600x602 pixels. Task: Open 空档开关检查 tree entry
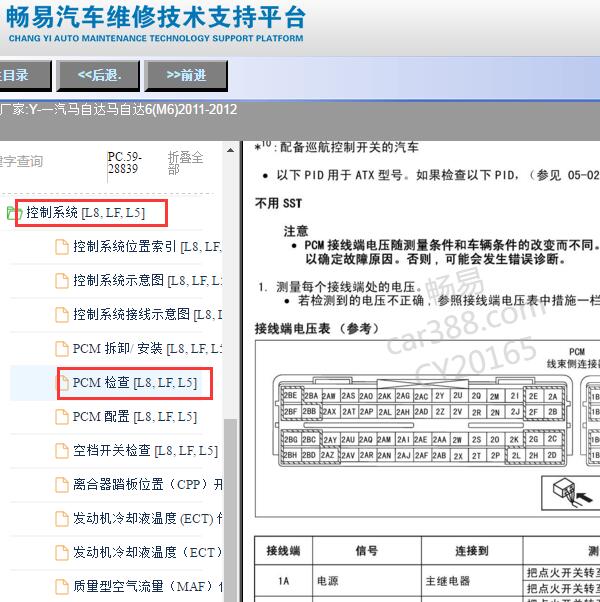point(145,450)
